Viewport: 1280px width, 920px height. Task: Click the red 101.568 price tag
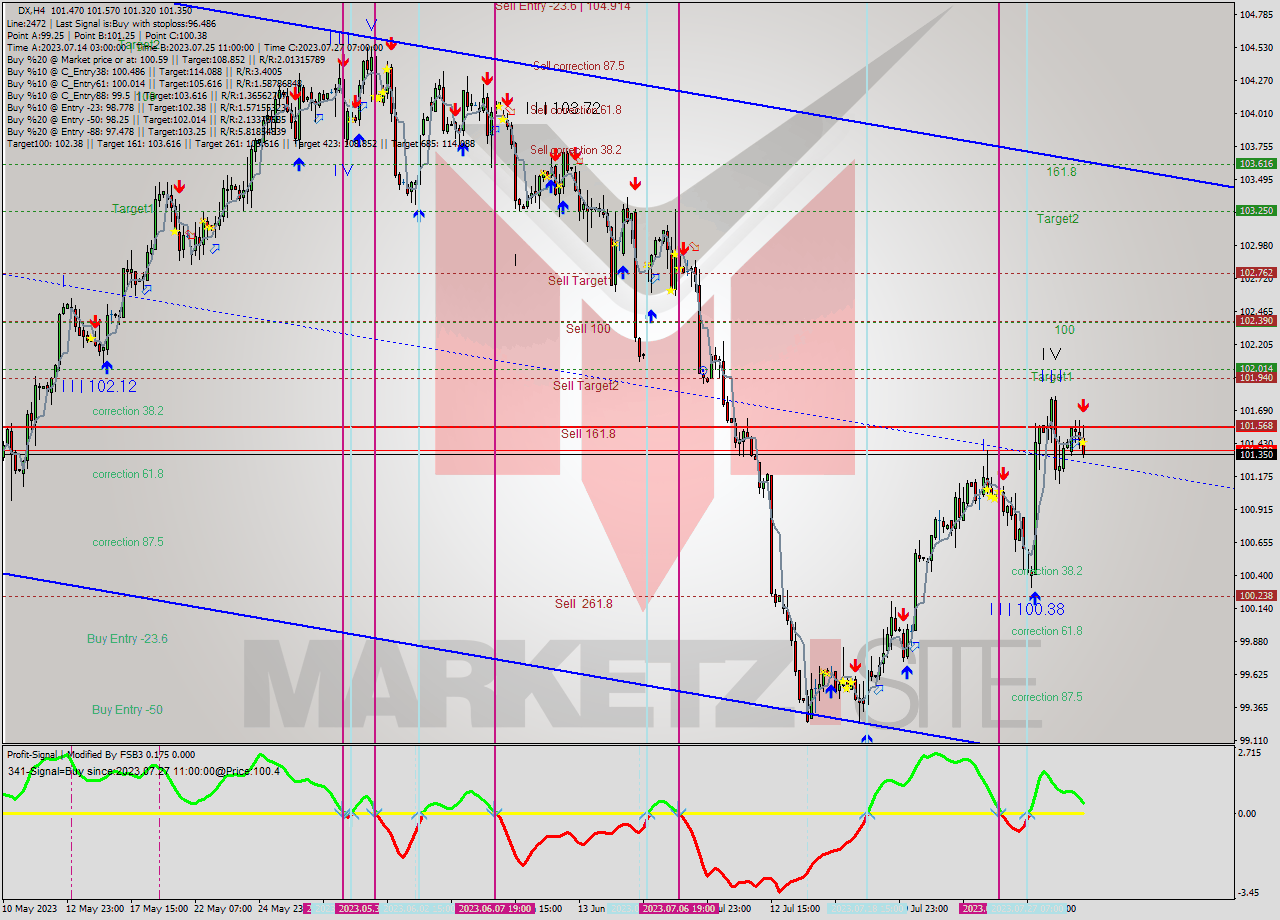[1256, 425]
